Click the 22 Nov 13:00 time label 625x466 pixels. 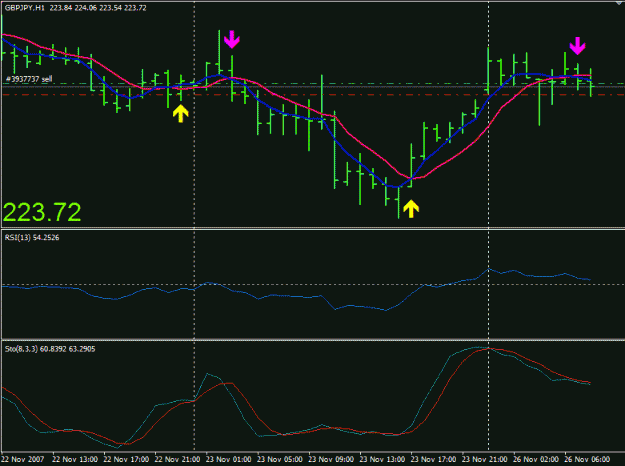(75, 459)
